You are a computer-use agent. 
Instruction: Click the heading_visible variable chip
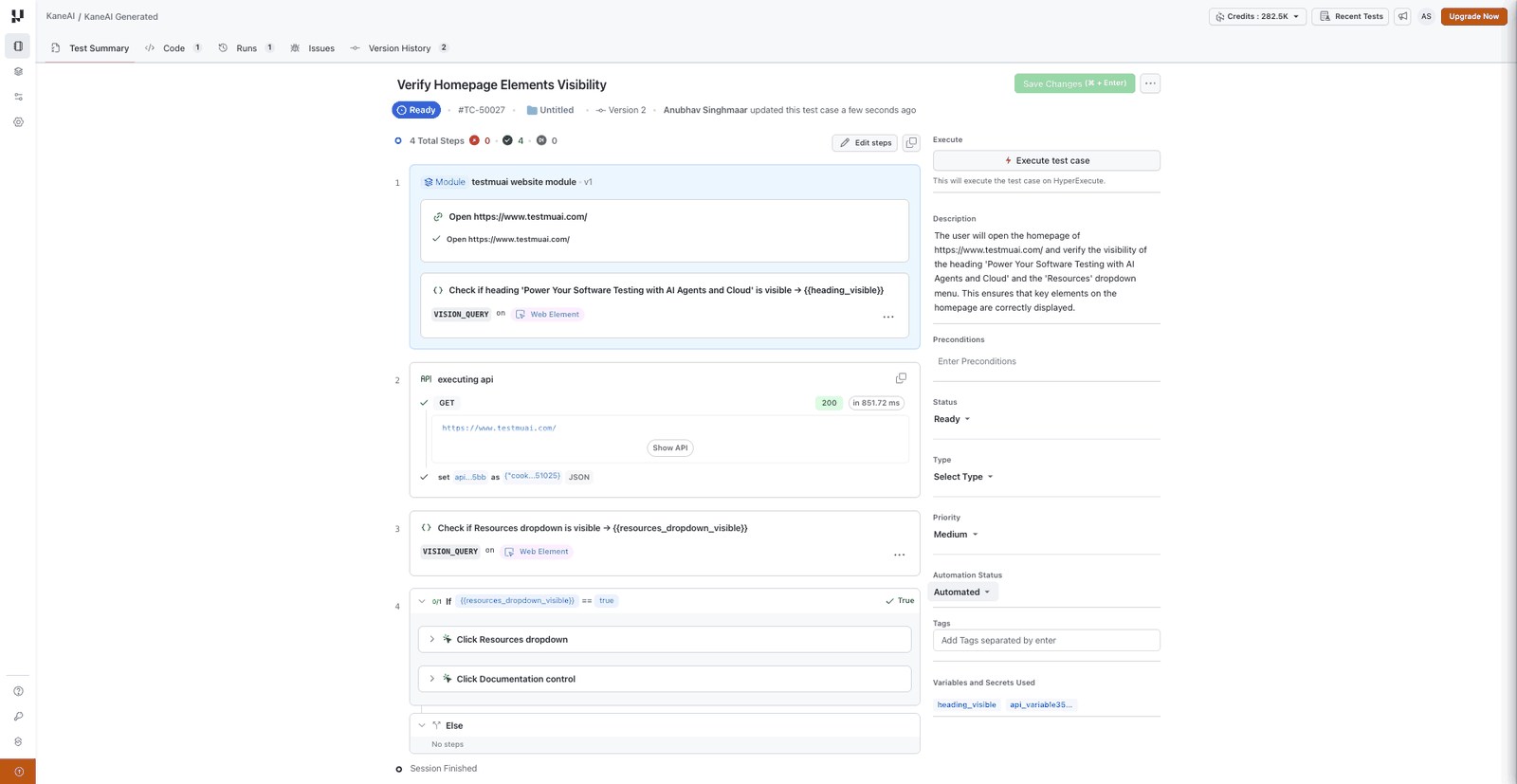(967, 705)
